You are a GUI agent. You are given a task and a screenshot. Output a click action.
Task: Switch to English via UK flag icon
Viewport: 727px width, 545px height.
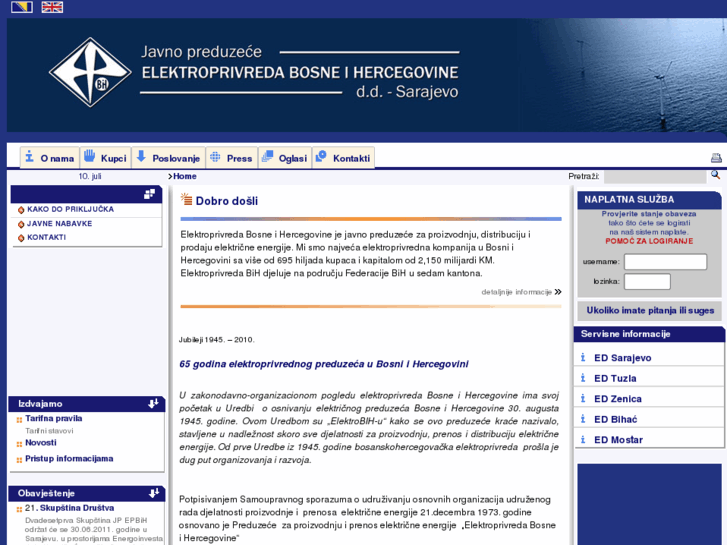(52, 7)
